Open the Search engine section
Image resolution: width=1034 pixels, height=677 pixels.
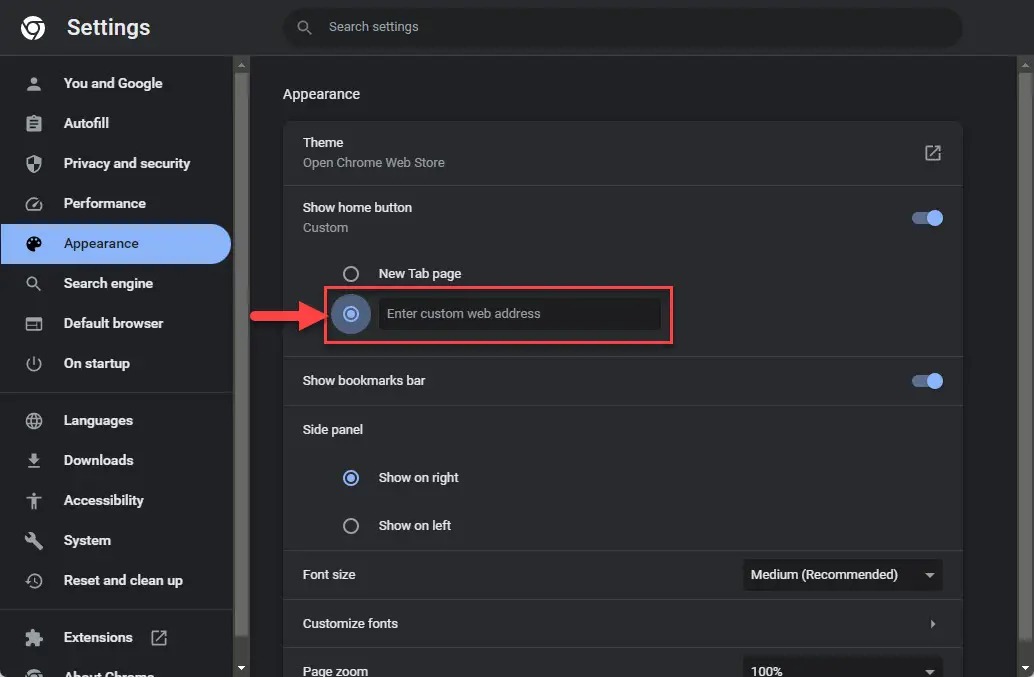pos(108,283)
